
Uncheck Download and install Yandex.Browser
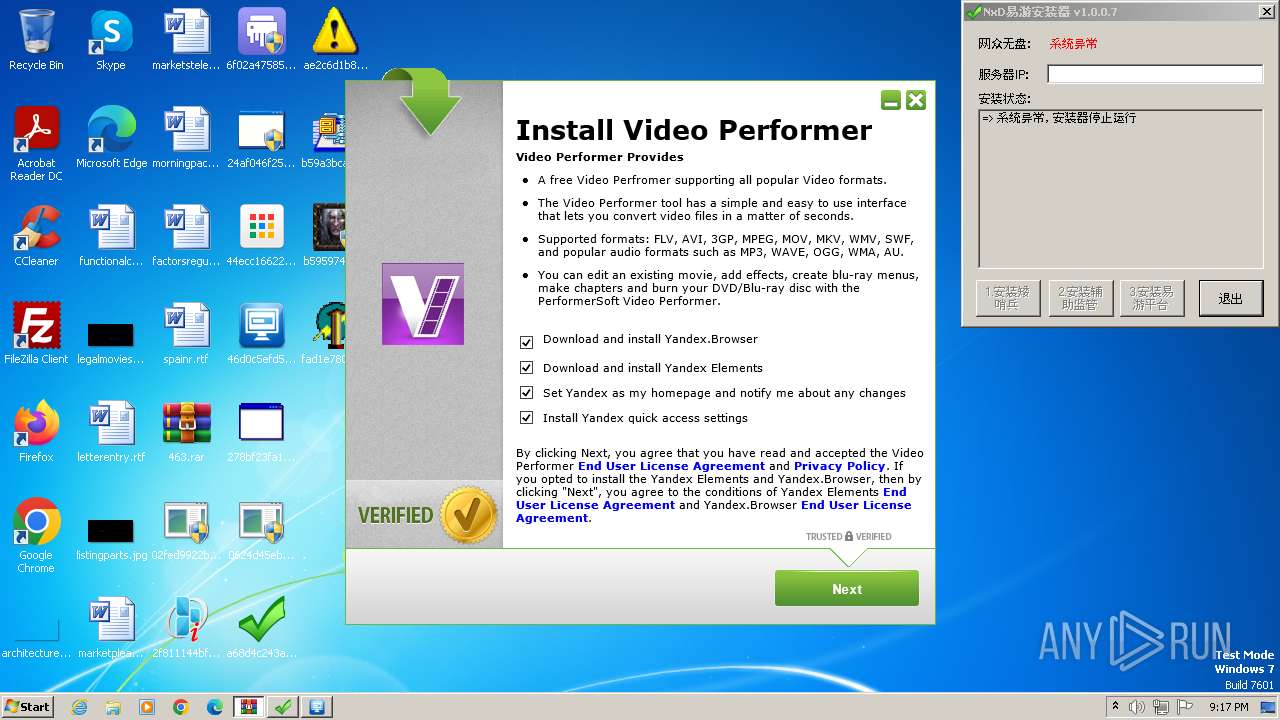[526, 341]
